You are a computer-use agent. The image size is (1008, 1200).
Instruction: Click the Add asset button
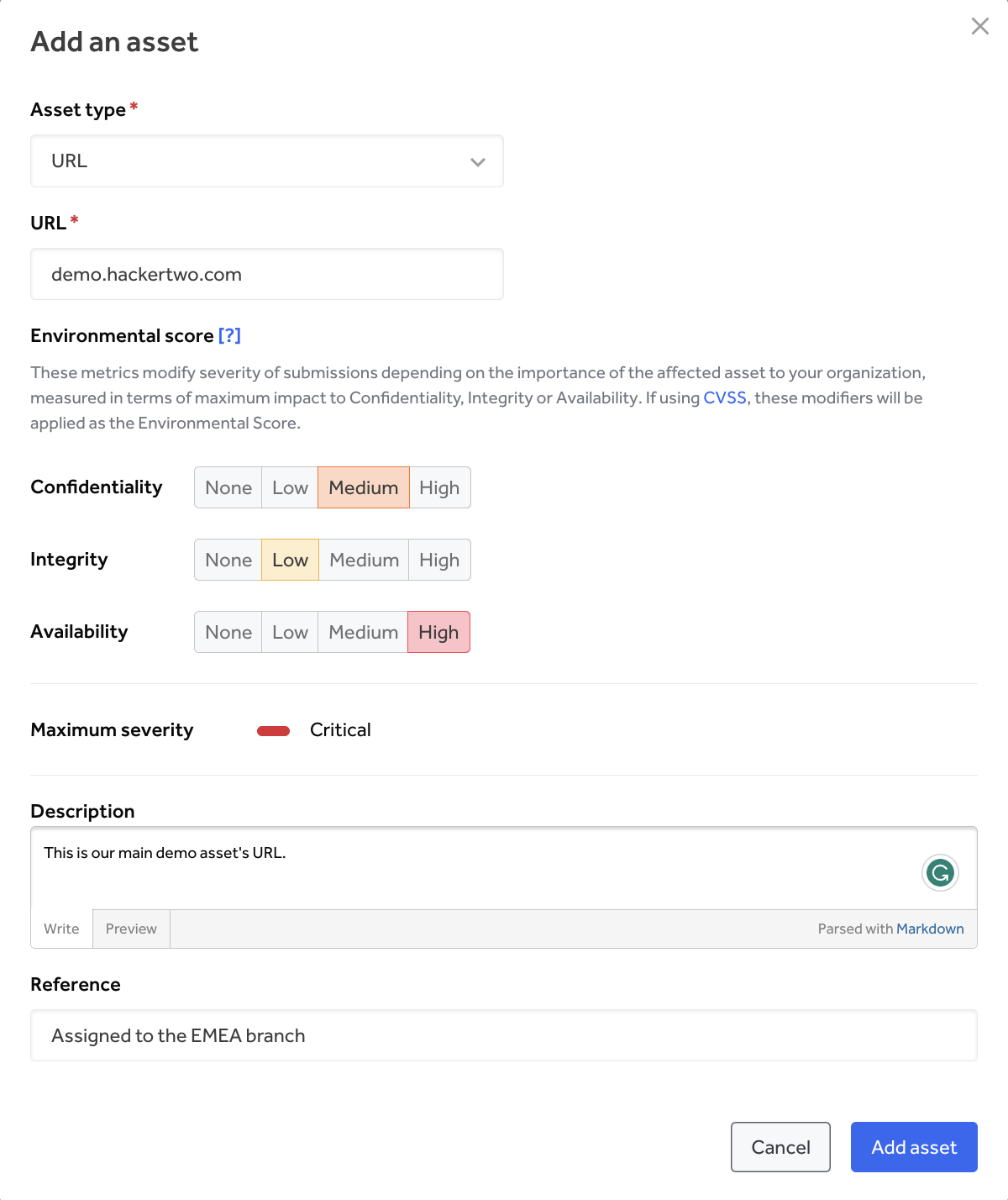pos(914,1147)
